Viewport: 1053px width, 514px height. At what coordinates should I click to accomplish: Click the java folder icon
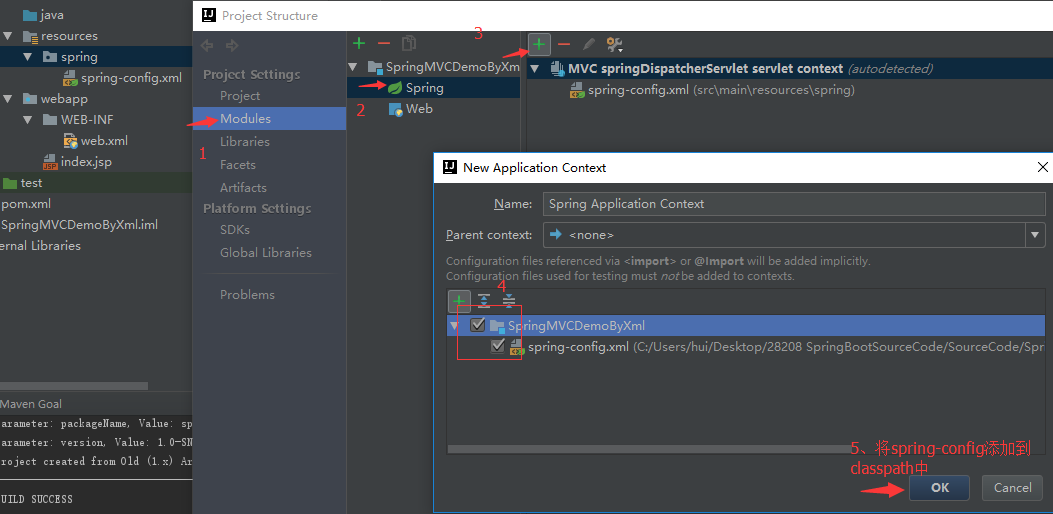click(30, 15)
